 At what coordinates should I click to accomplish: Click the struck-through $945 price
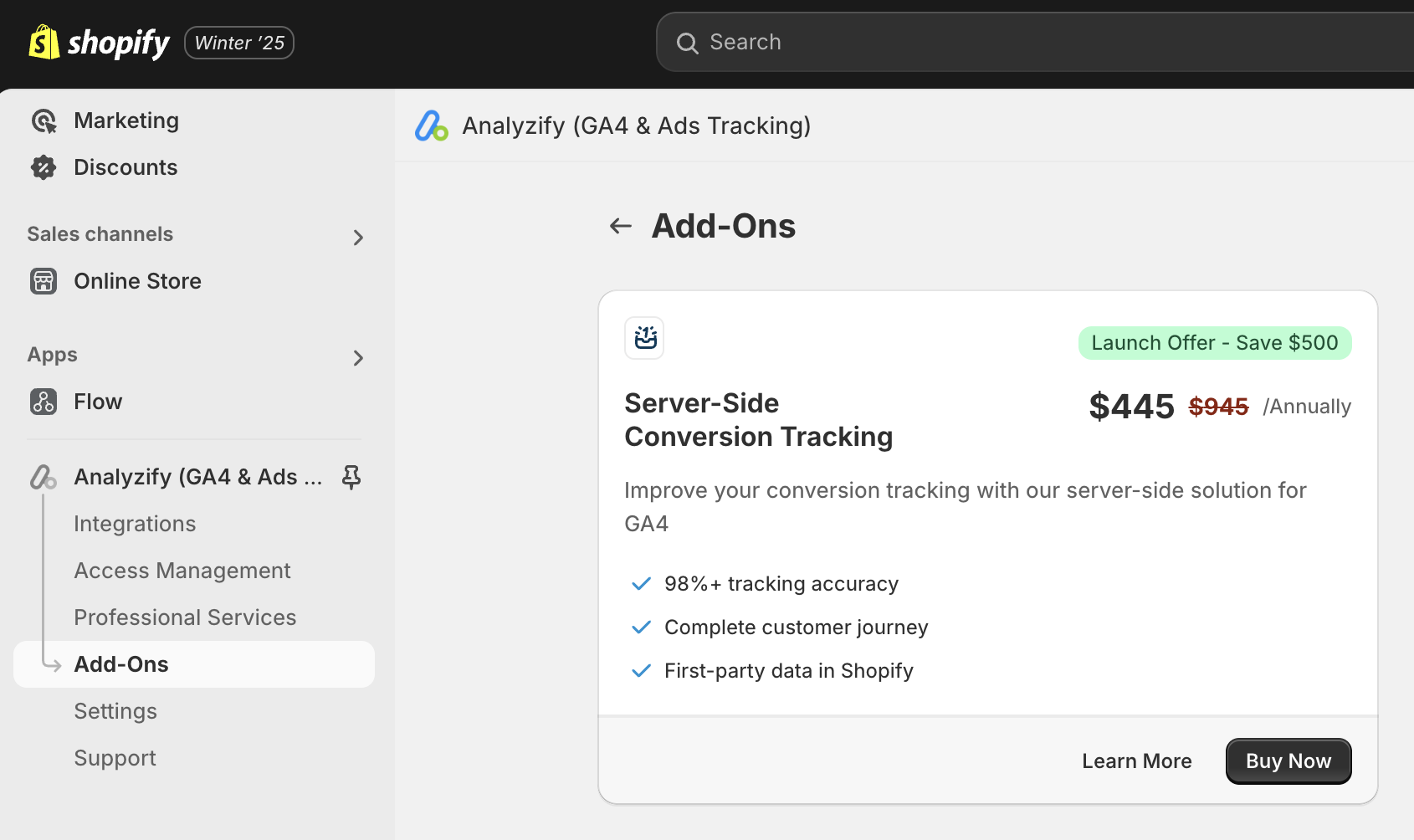[x=1218, y=407]
